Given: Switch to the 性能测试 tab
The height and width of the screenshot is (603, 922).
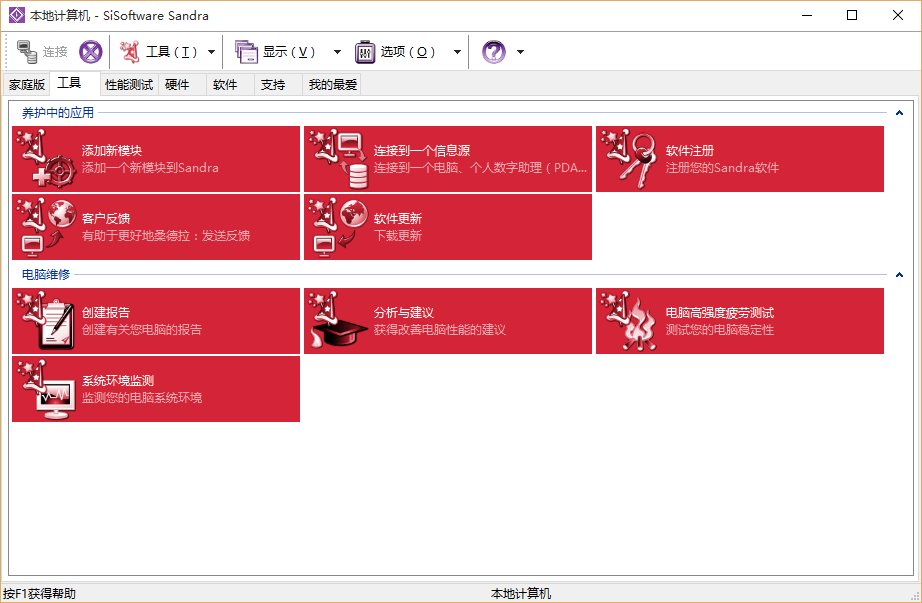Looking at the screenshot, I should tap(129, 85).
